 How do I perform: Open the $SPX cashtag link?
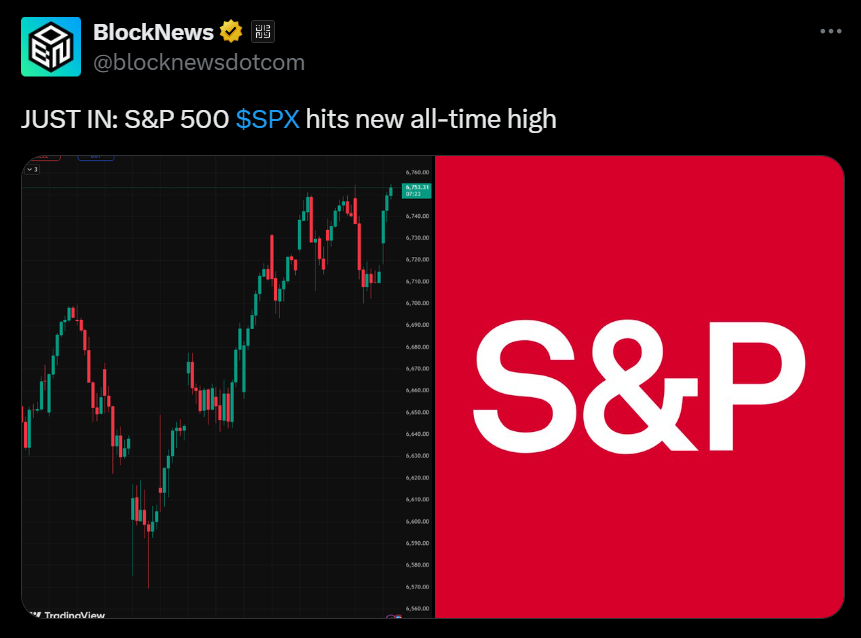[268, 120]
